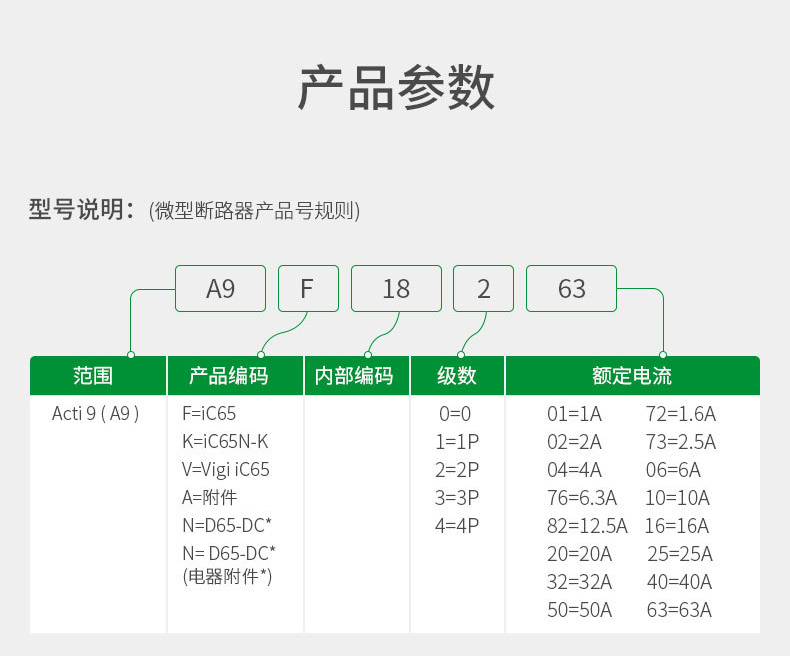Viewport: 790px width, 656px height.
Task: Select the A9 code box
Action: pos(220,289)
